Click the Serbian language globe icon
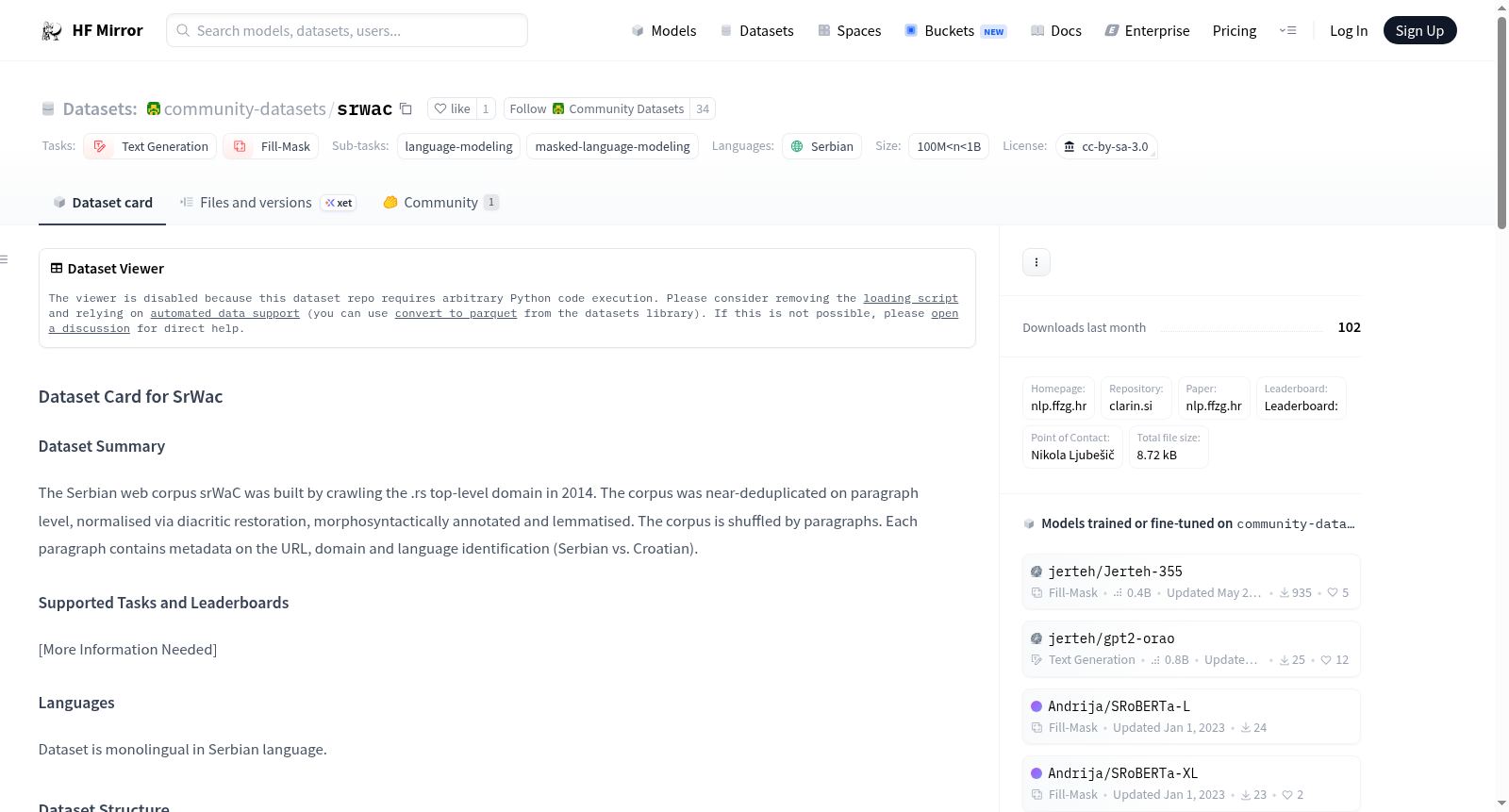Viewport: 1509px width, 812px height. point(797,146)
